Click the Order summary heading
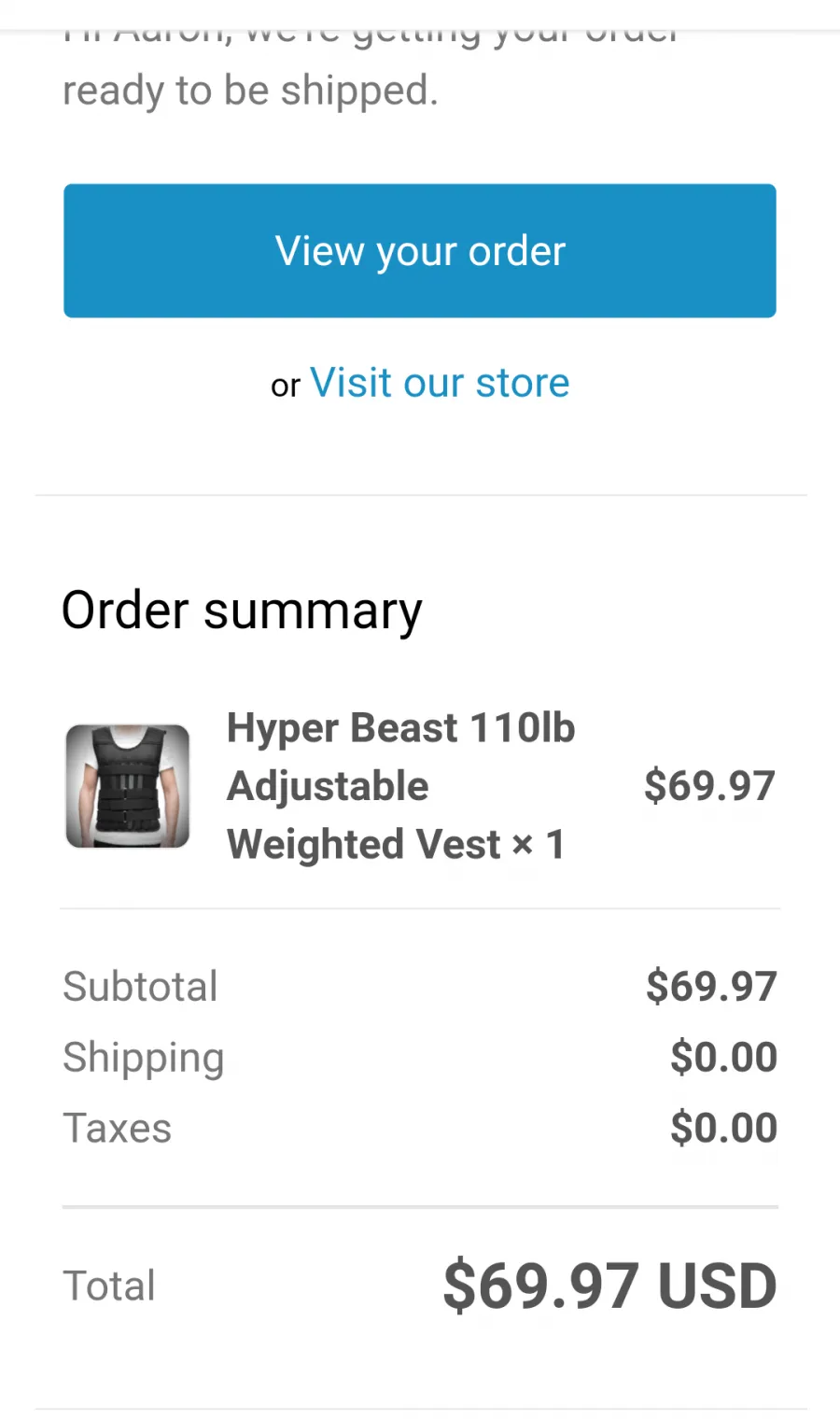 click(x=242, y=611)
